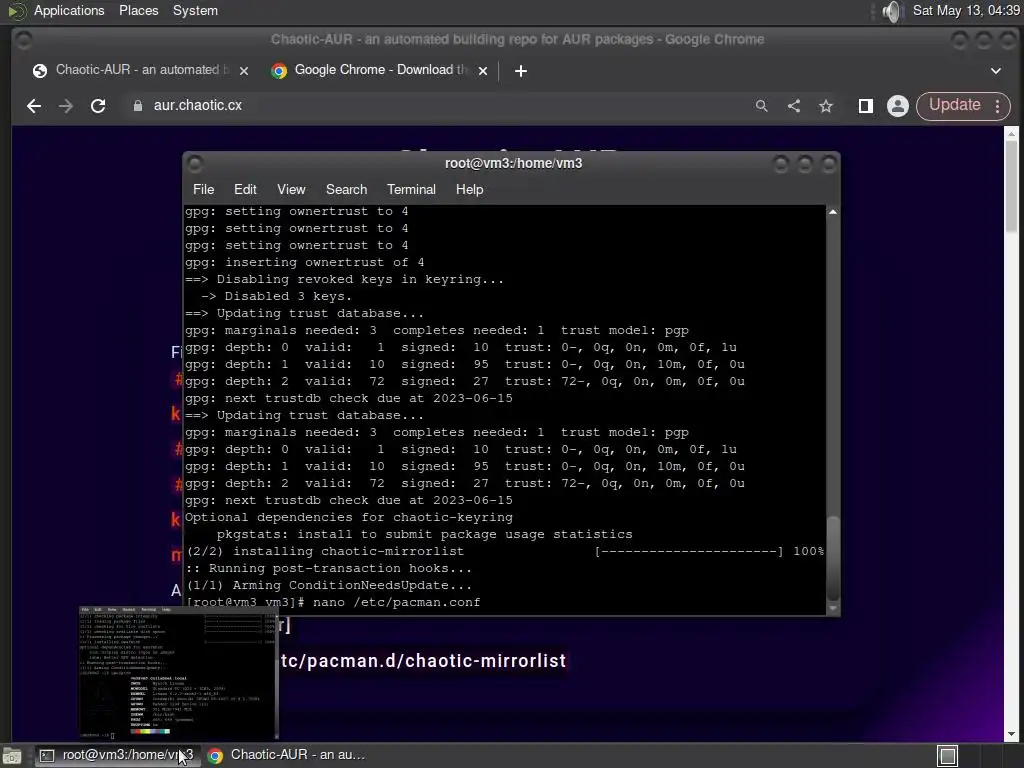The height and width of the screenshot is (768, 1024).
Task: Open the System menu
Action: [x=195, y=10]
